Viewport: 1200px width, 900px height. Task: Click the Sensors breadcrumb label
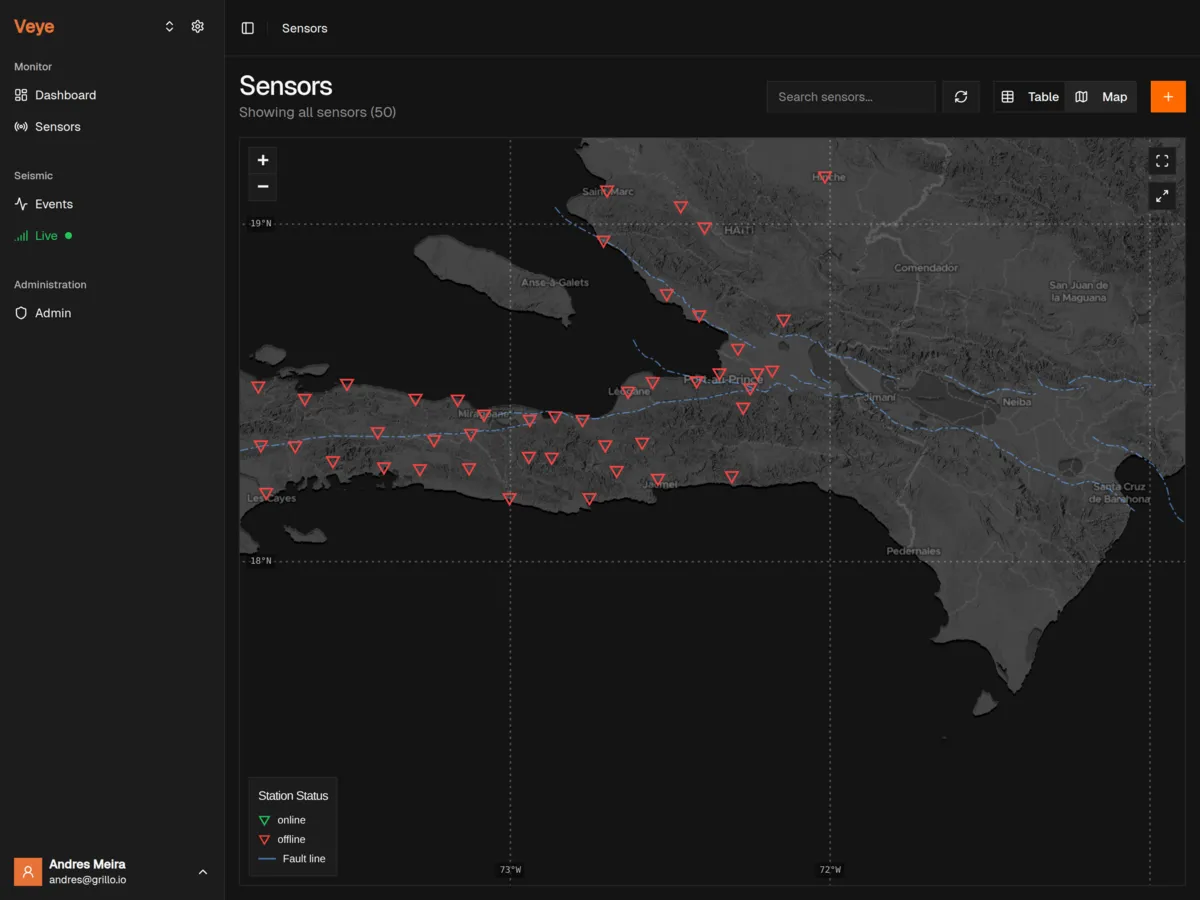point(304,28)
